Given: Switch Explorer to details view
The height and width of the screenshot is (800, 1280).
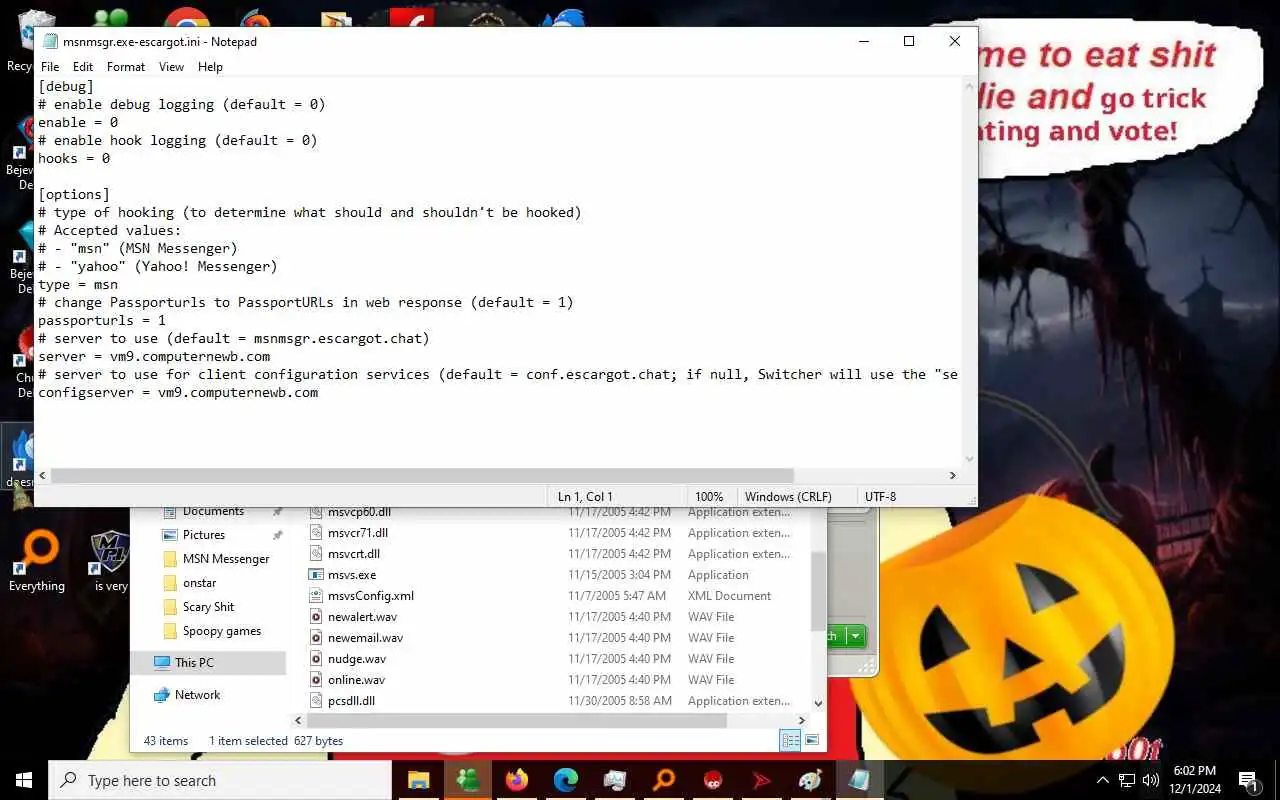Looking at the screenshot, I should click(x=790, y=741).
